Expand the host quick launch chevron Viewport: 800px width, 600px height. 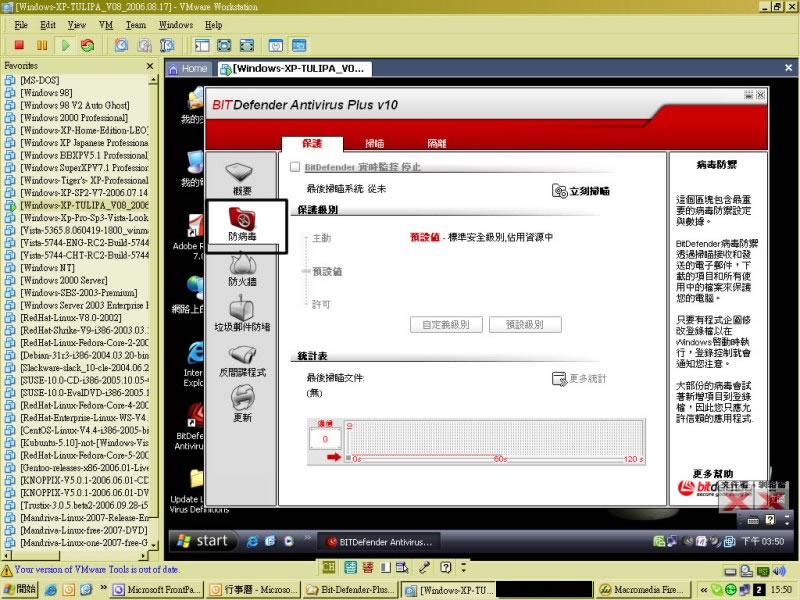tap(104, 588)
